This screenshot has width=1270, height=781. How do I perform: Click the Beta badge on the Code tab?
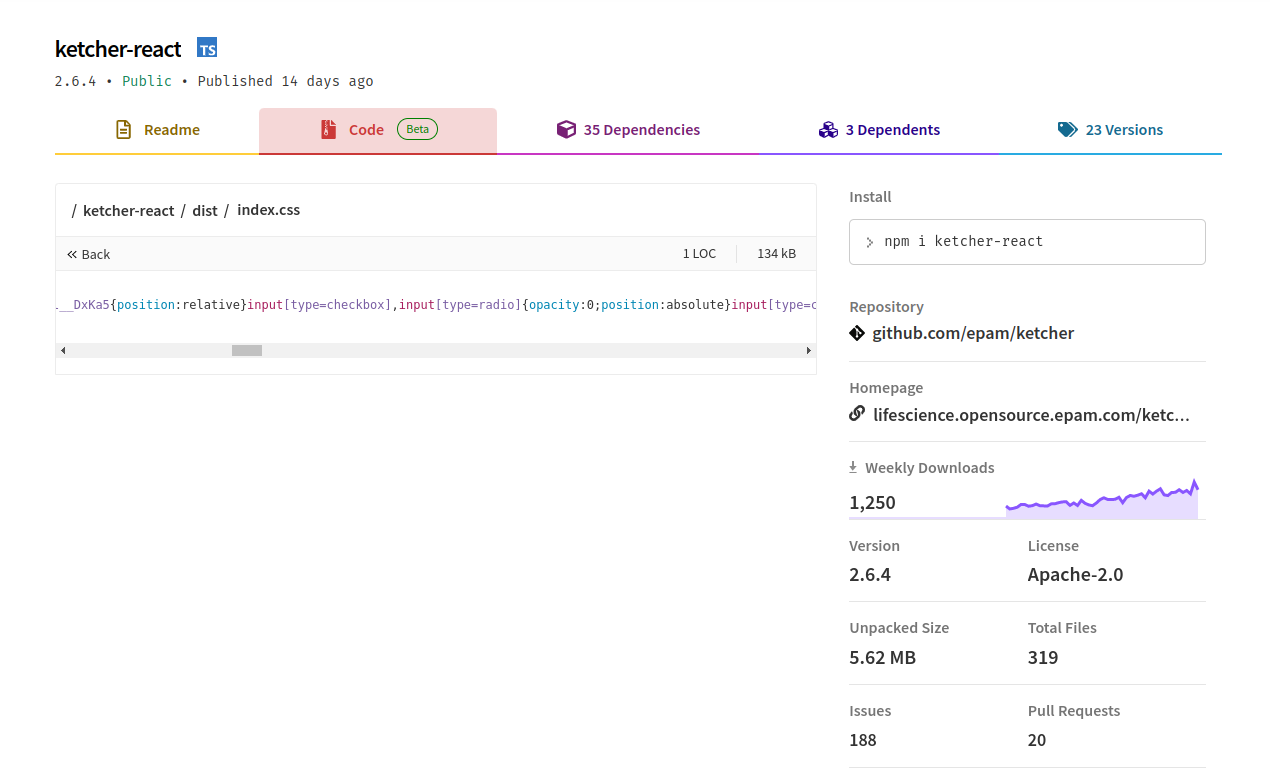[417, 128]
